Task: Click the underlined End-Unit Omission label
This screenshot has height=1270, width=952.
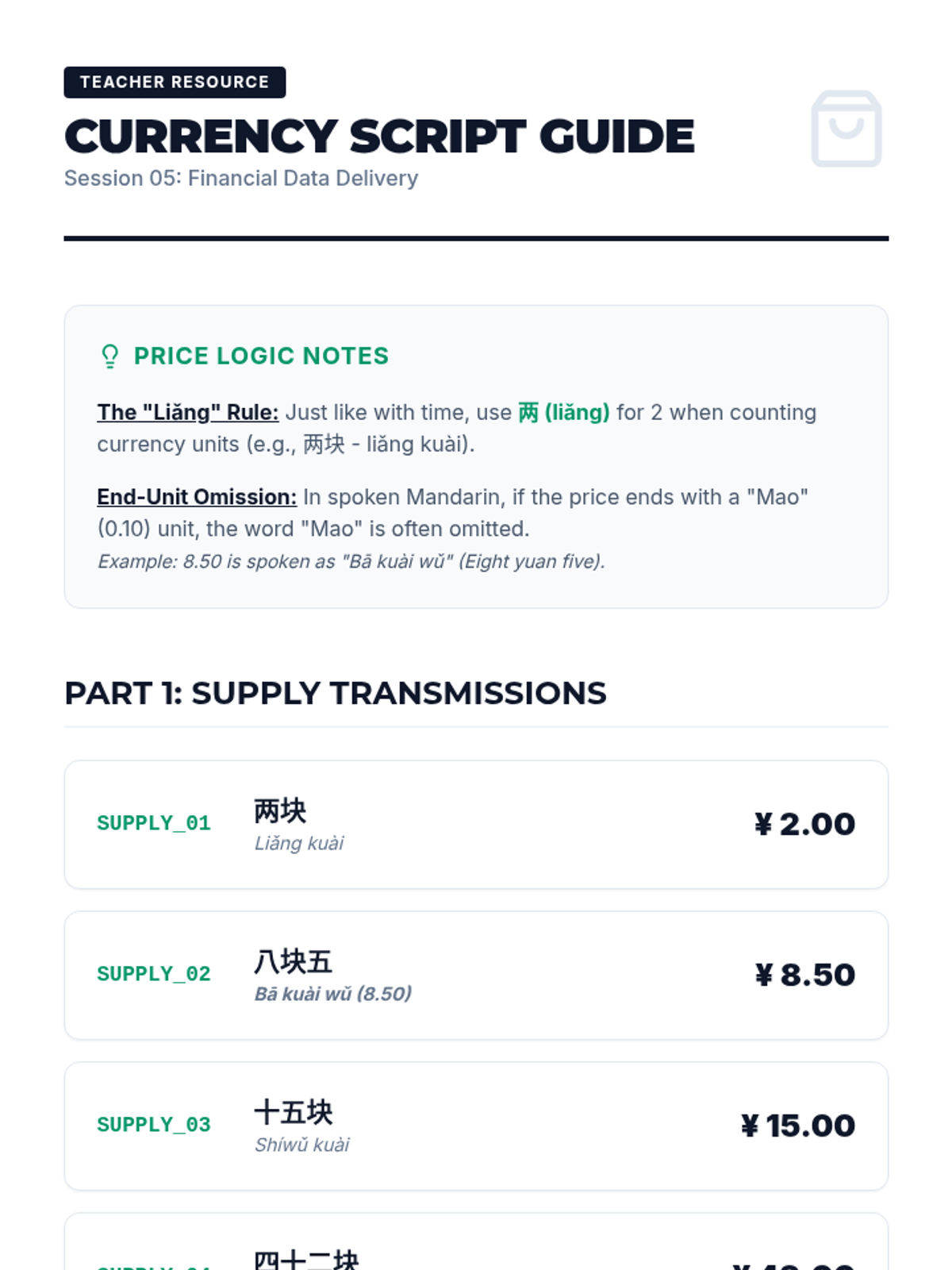Action: pyautogui.click(x=197, y=497)
